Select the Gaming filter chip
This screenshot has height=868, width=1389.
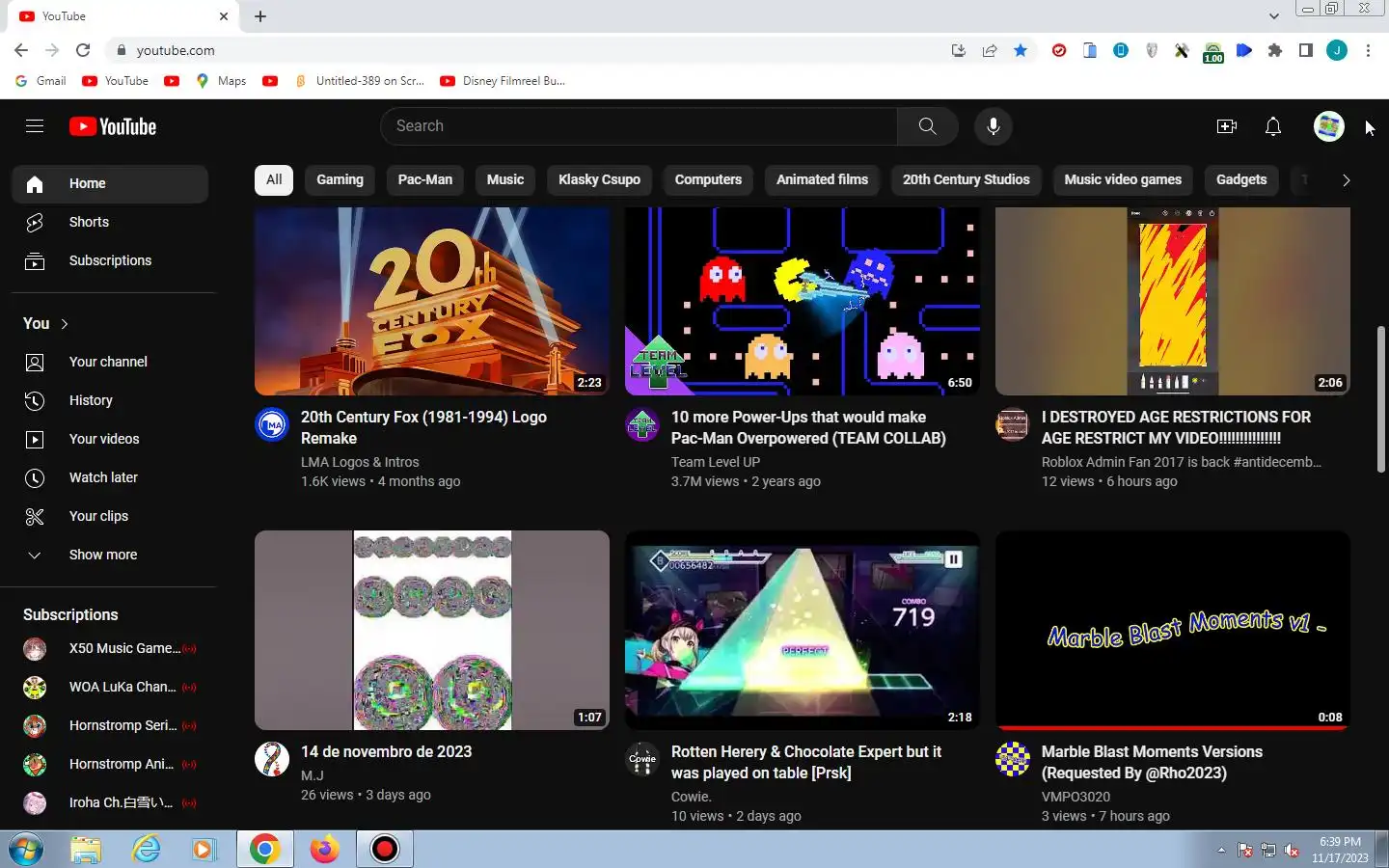coord(340,179)
